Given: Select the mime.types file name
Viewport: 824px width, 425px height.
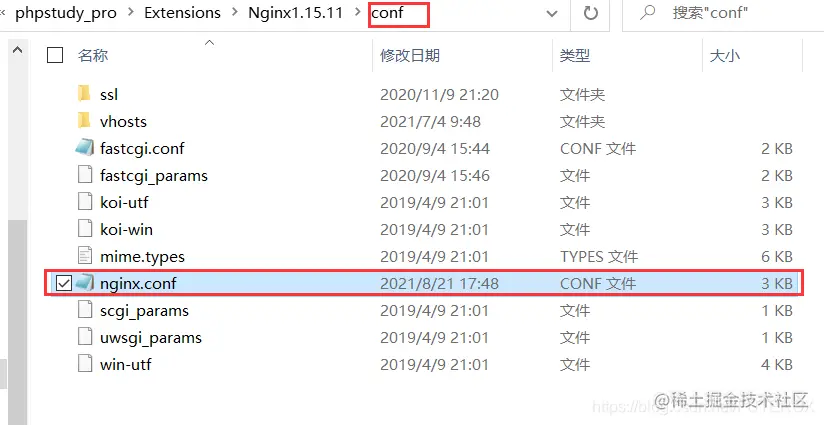Looking at the screenshot, I should point(142,257).
